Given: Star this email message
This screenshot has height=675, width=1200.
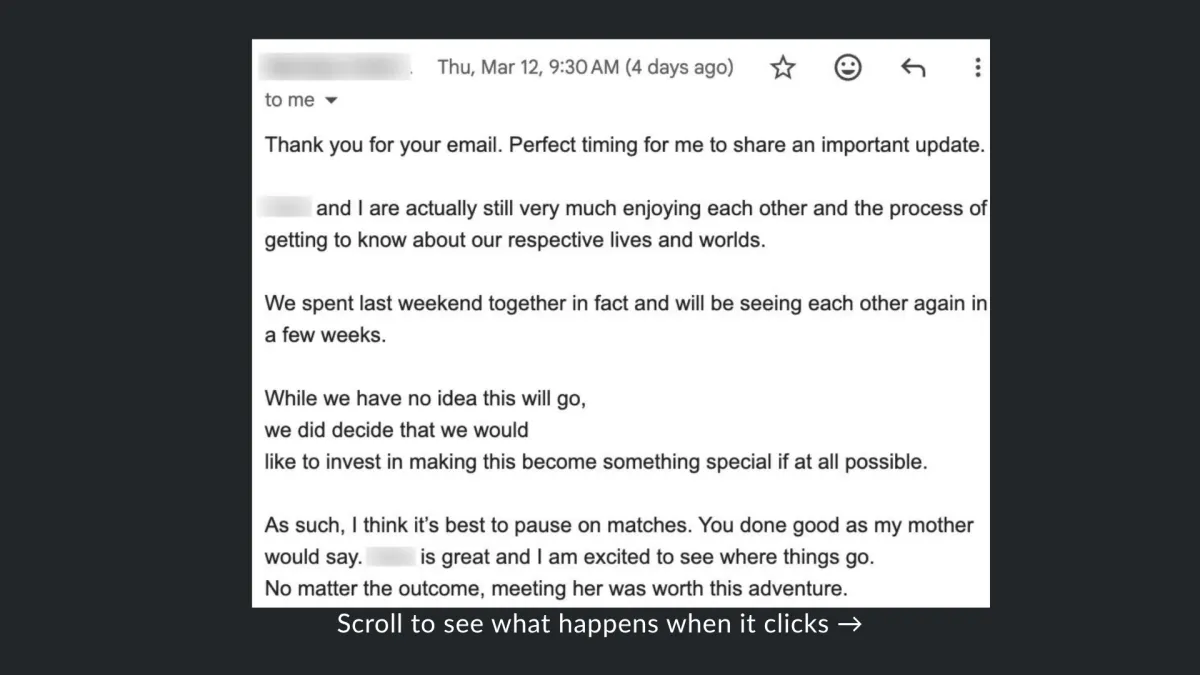Looking at the screenshot, I should (x=783, y=68).
